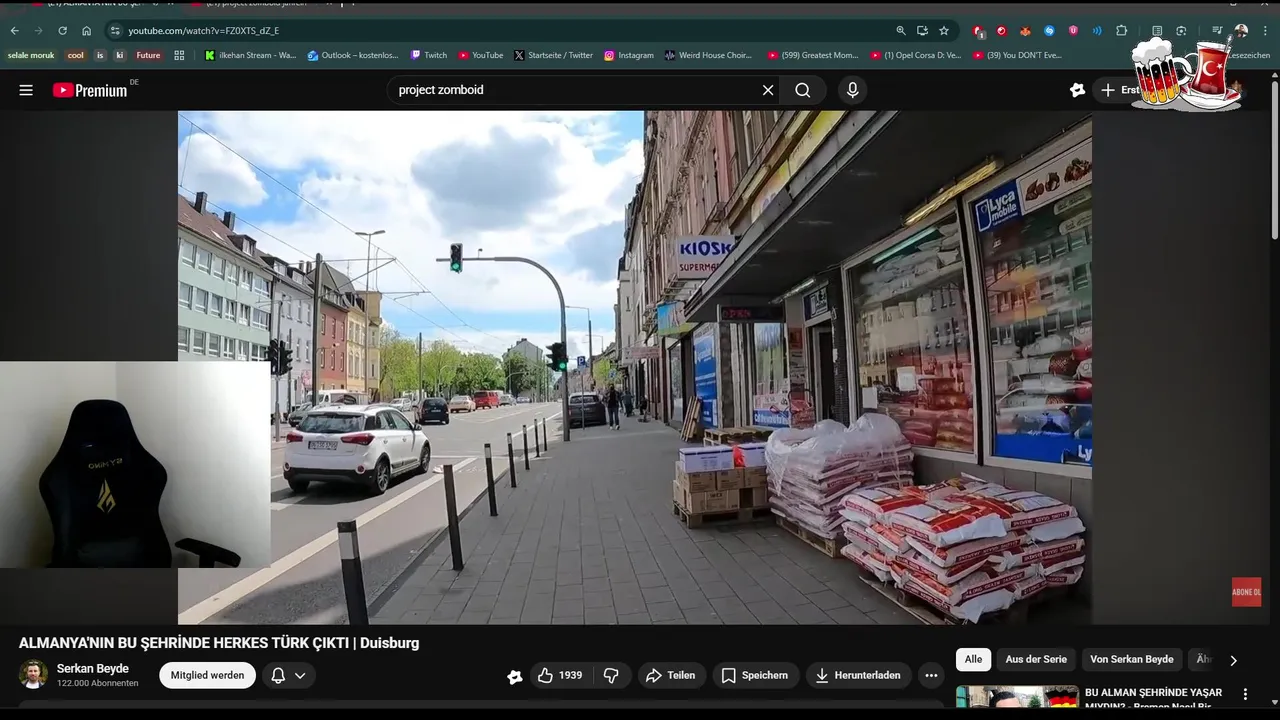Open the sparkle Ask icon in the YouTube header

pos(1077,90)
